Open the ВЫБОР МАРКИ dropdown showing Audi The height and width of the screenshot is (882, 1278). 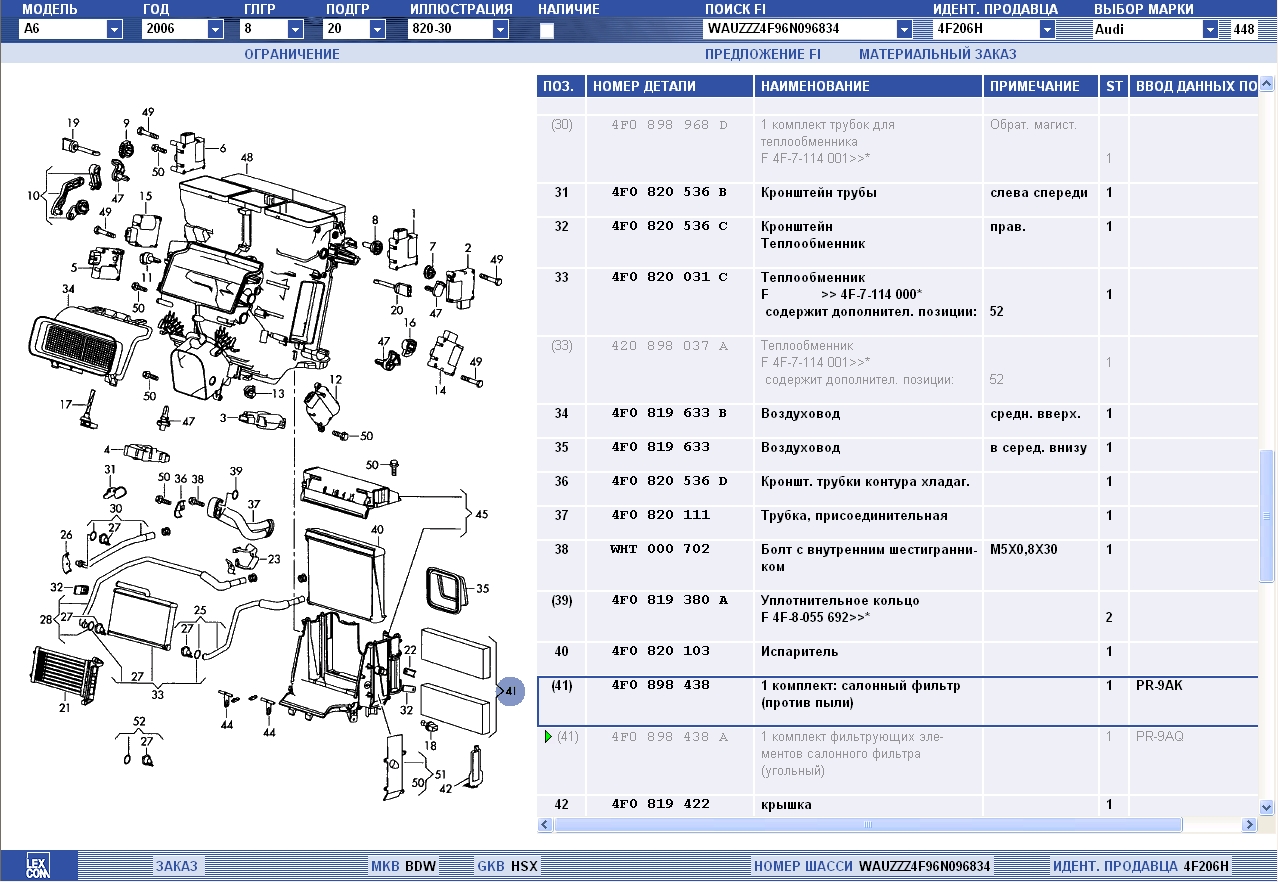point(1210,29)
